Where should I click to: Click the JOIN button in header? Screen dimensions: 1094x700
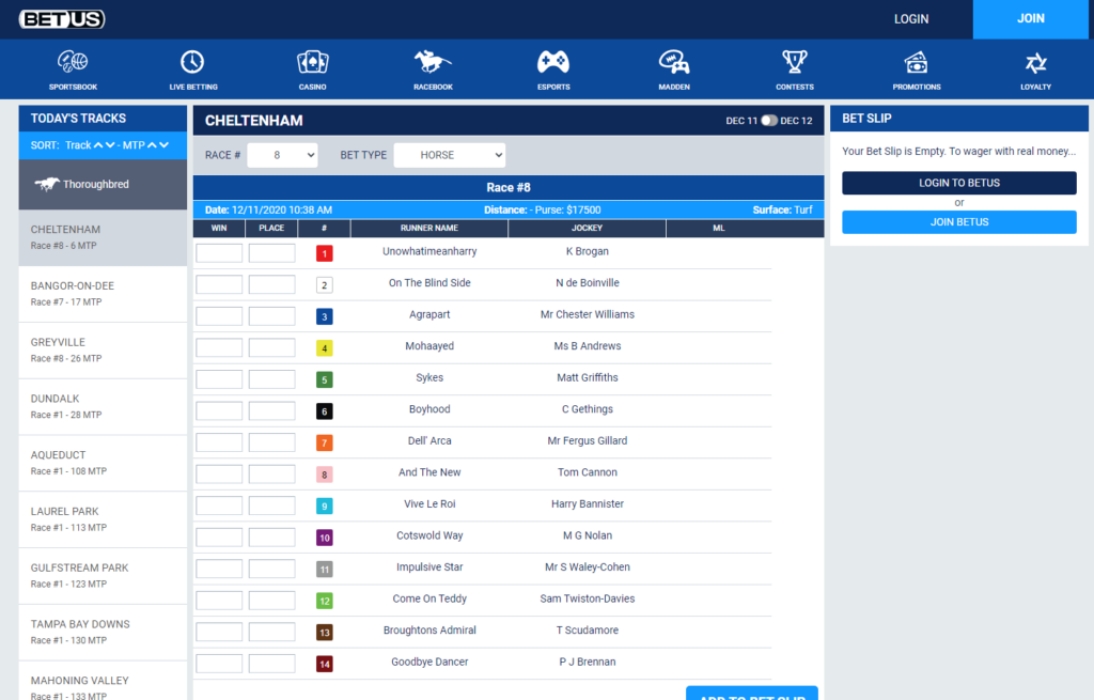[x=1031, y=19]
